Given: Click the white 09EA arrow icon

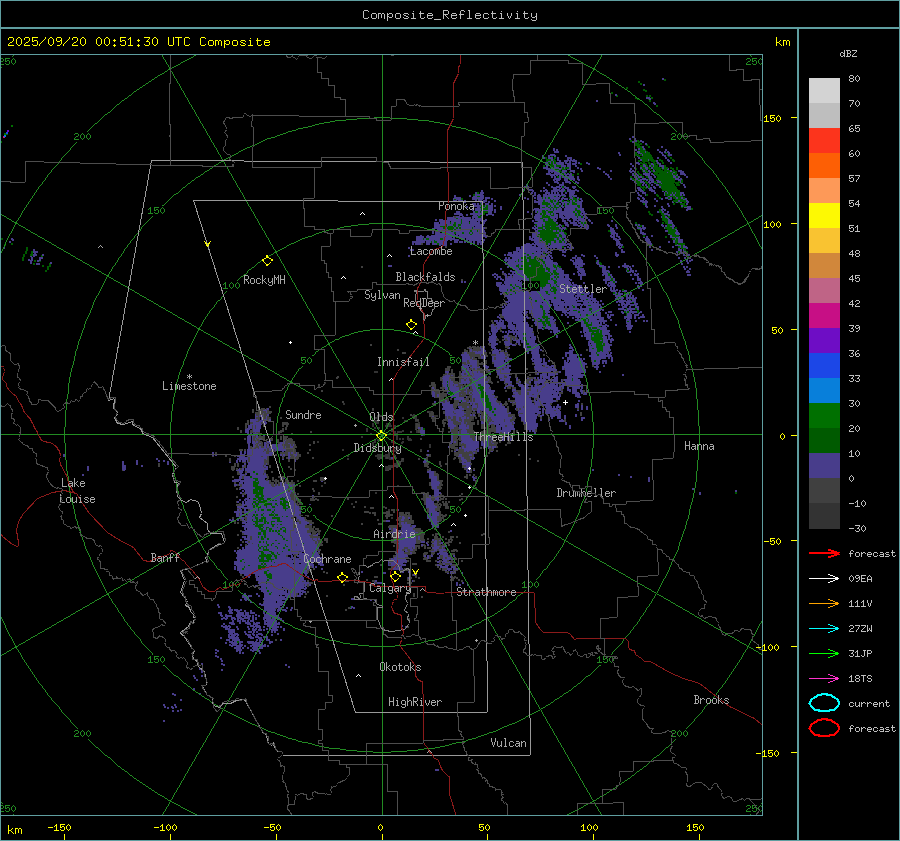Looking at the screenshot, I should pyautogui.click(x=824, y=578).
